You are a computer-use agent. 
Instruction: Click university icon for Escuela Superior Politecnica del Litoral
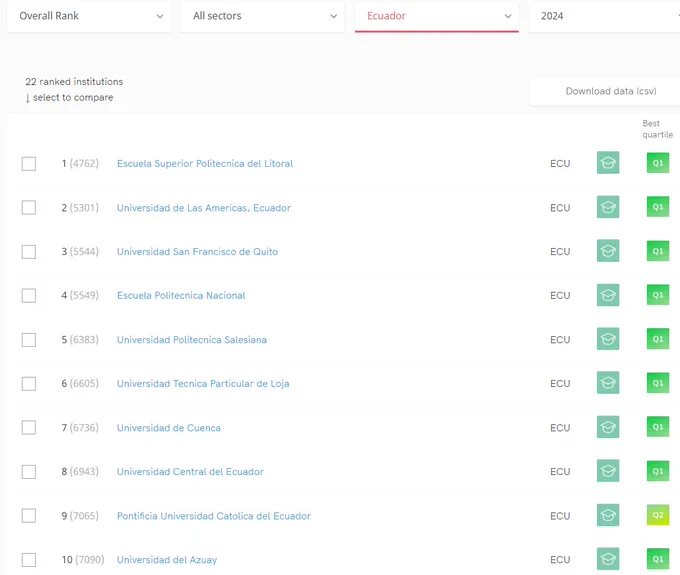pos(608,163)
